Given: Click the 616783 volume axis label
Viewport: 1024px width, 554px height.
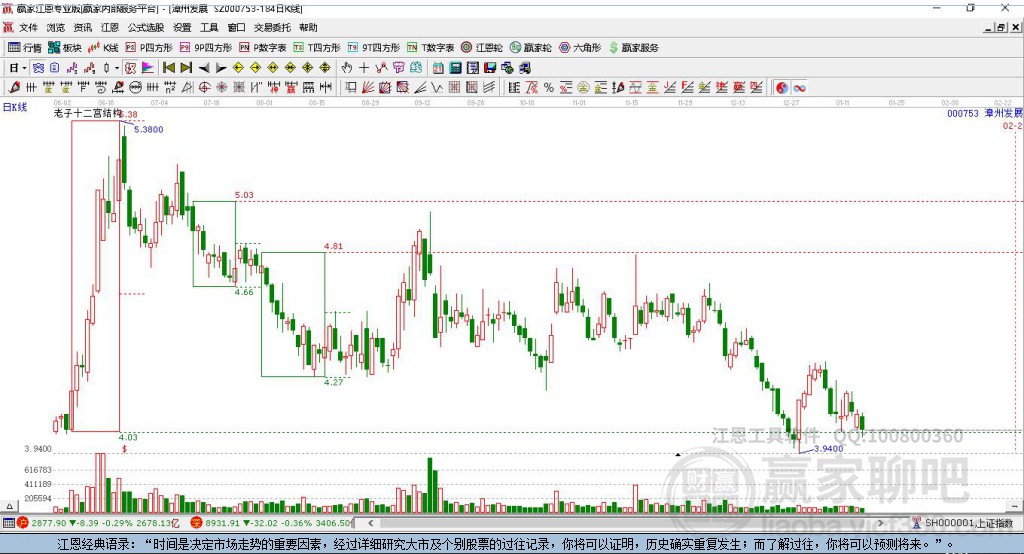Looking at the screenshot, I should coord(38,470).
